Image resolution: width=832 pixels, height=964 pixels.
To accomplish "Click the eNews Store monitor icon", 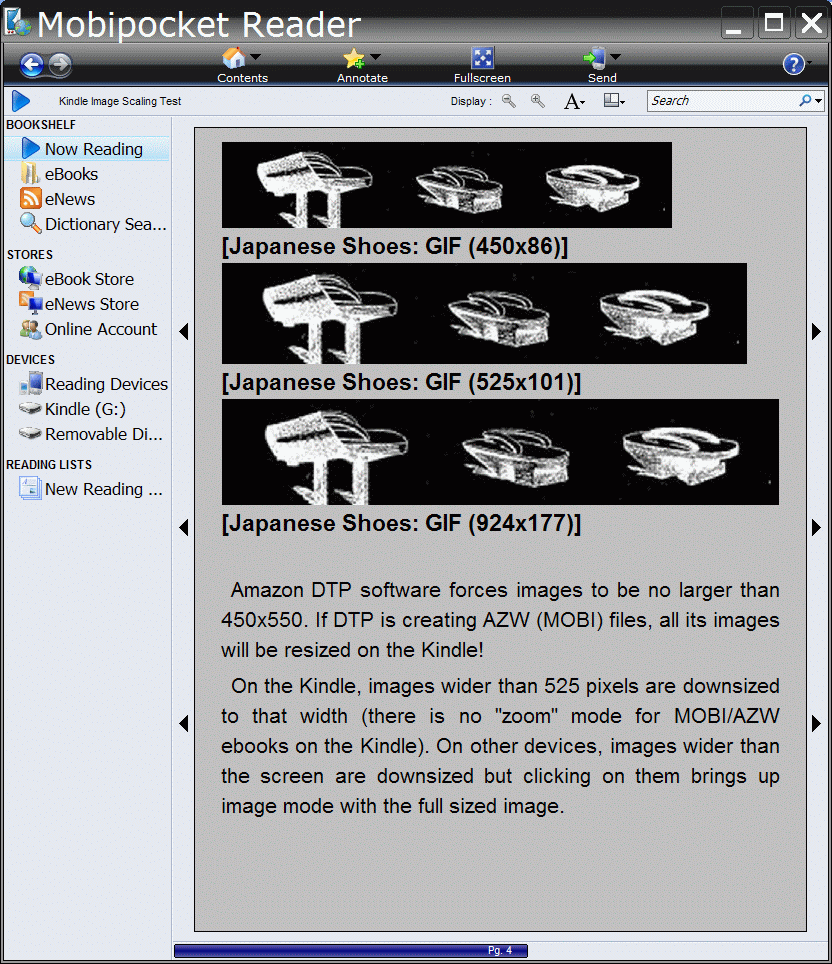I will 31,303.
